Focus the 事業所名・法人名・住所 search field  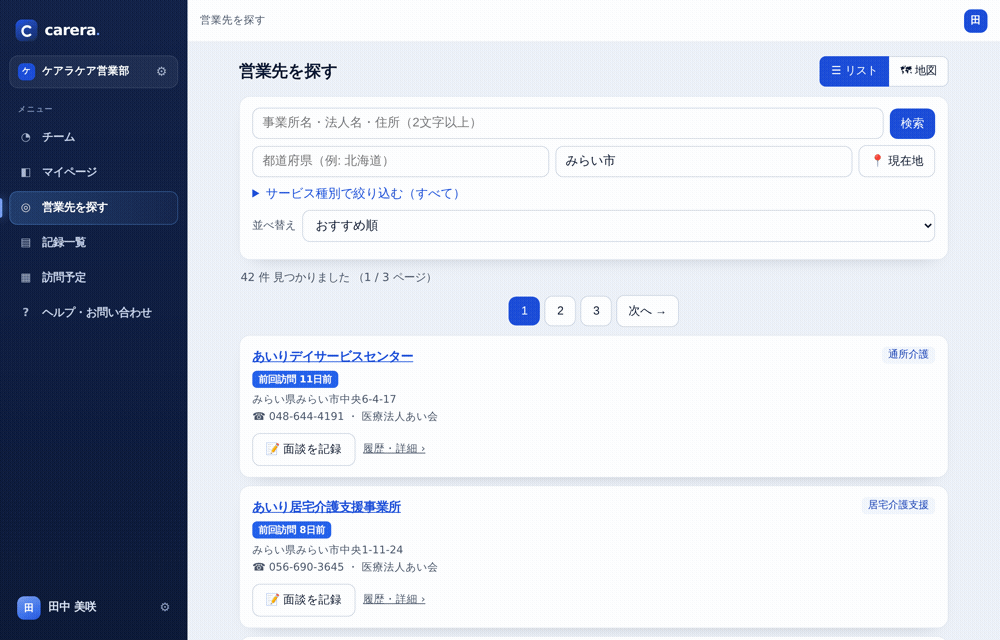[568, 123]
